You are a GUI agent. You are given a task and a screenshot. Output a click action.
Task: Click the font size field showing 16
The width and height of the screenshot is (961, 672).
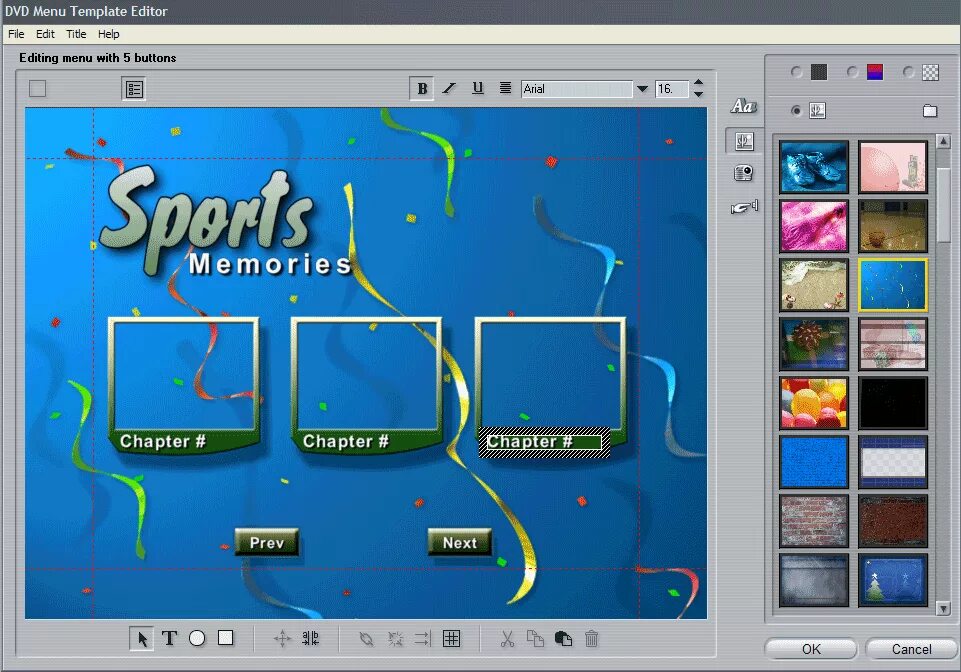click(x=672, y=89)
